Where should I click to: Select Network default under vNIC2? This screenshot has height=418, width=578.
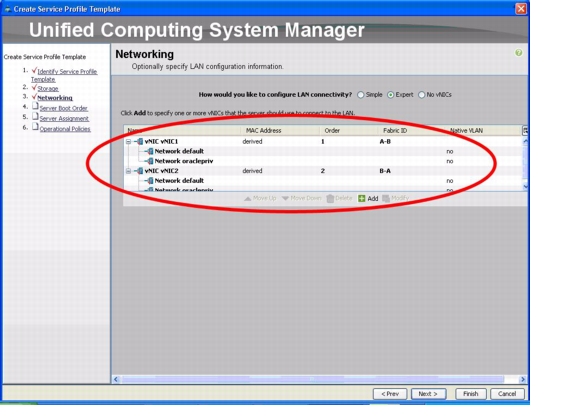point(323,181)
